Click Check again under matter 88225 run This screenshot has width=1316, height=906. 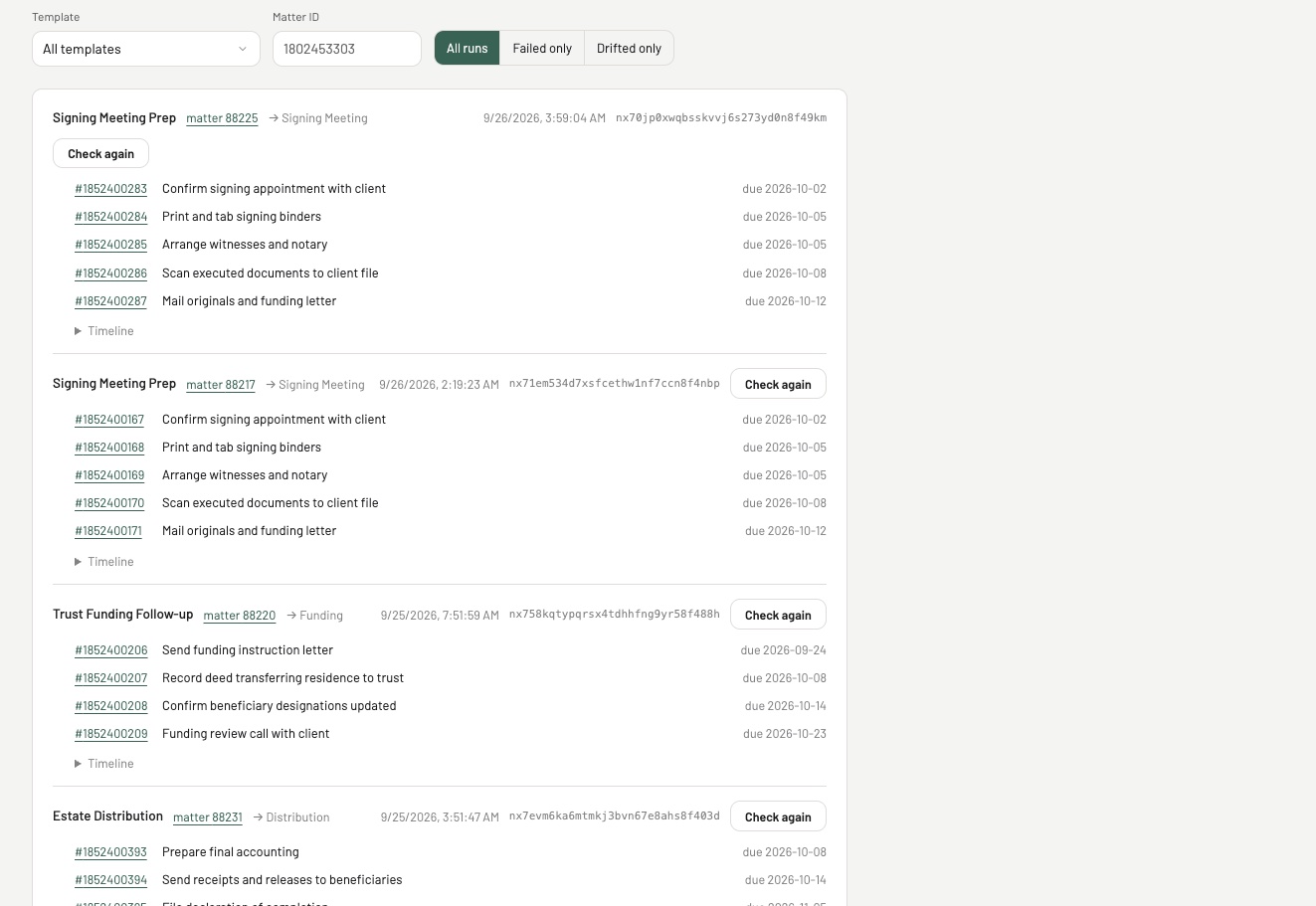pyautogui.click(x=100, y=153)
